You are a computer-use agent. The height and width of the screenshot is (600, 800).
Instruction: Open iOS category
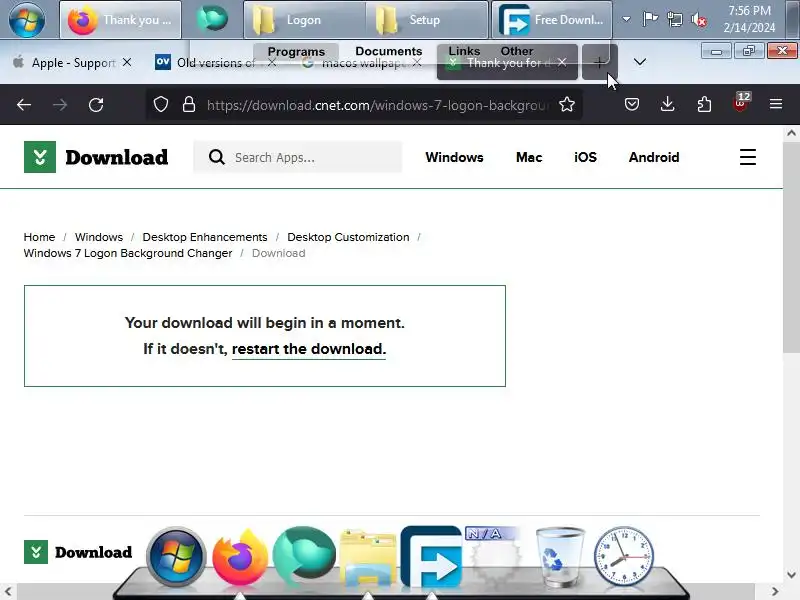[585, 157]
